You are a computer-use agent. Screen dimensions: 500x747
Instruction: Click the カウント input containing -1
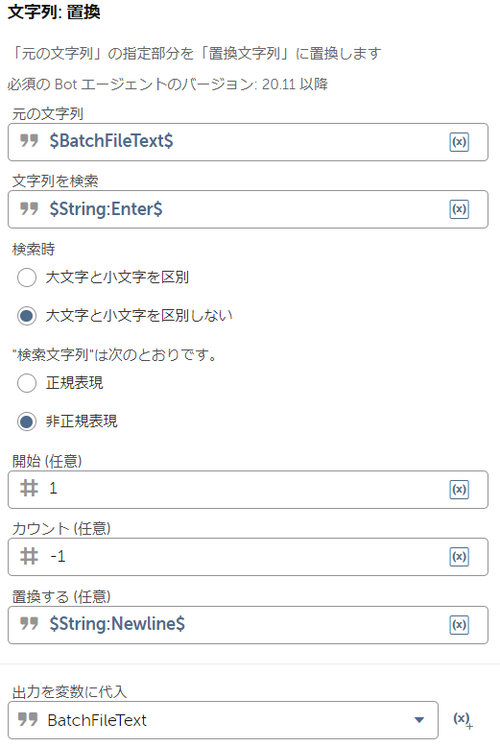pos(248,556)
